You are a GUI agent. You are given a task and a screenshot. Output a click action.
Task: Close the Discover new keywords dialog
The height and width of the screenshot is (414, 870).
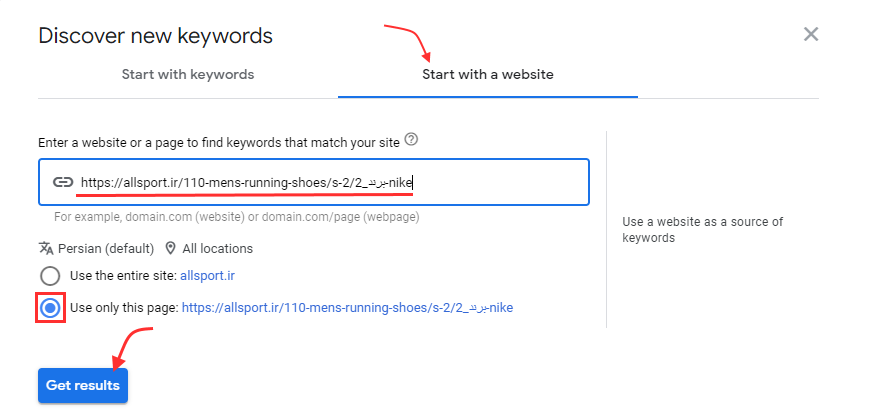pyautogui.click(x=811, y=35)
